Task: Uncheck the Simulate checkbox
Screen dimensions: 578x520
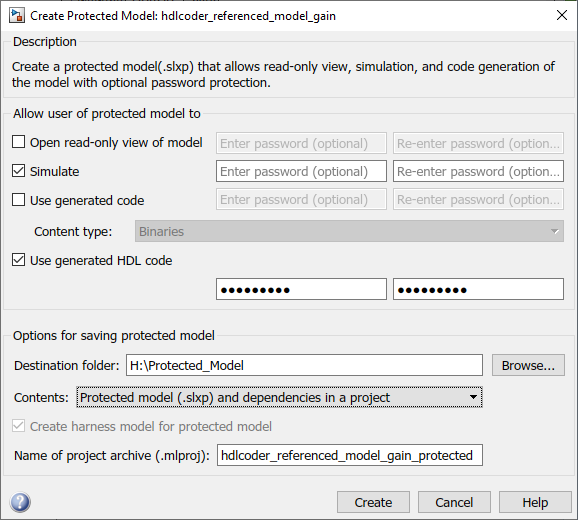Action: [18, 171]
